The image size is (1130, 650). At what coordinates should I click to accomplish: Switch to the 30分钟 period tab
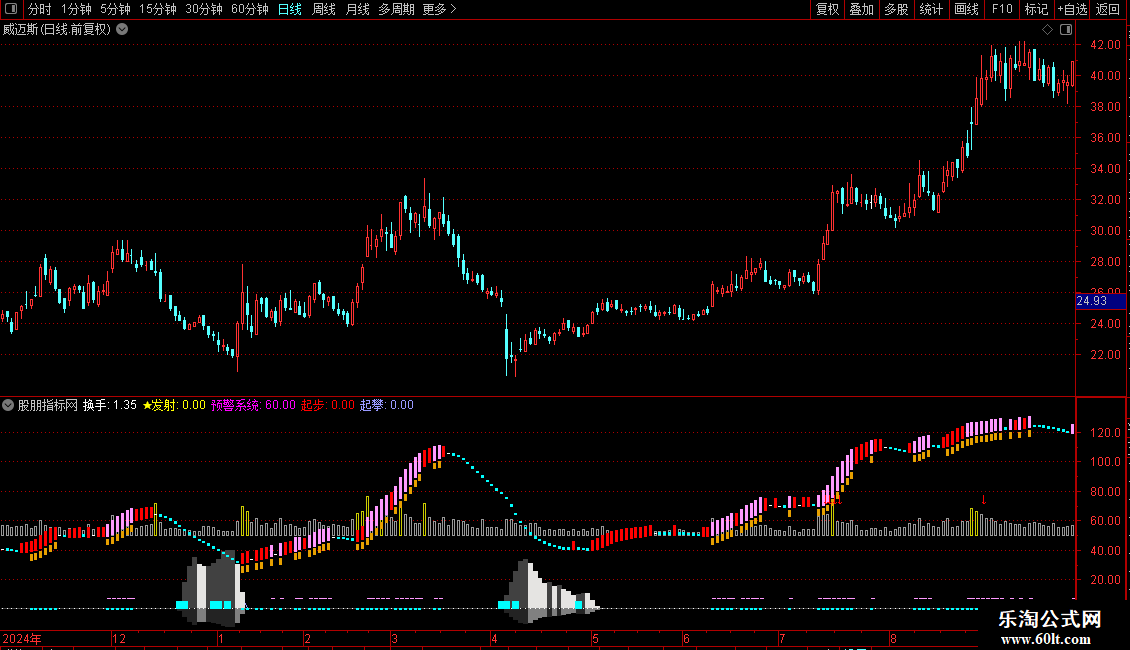coord(204,9)
